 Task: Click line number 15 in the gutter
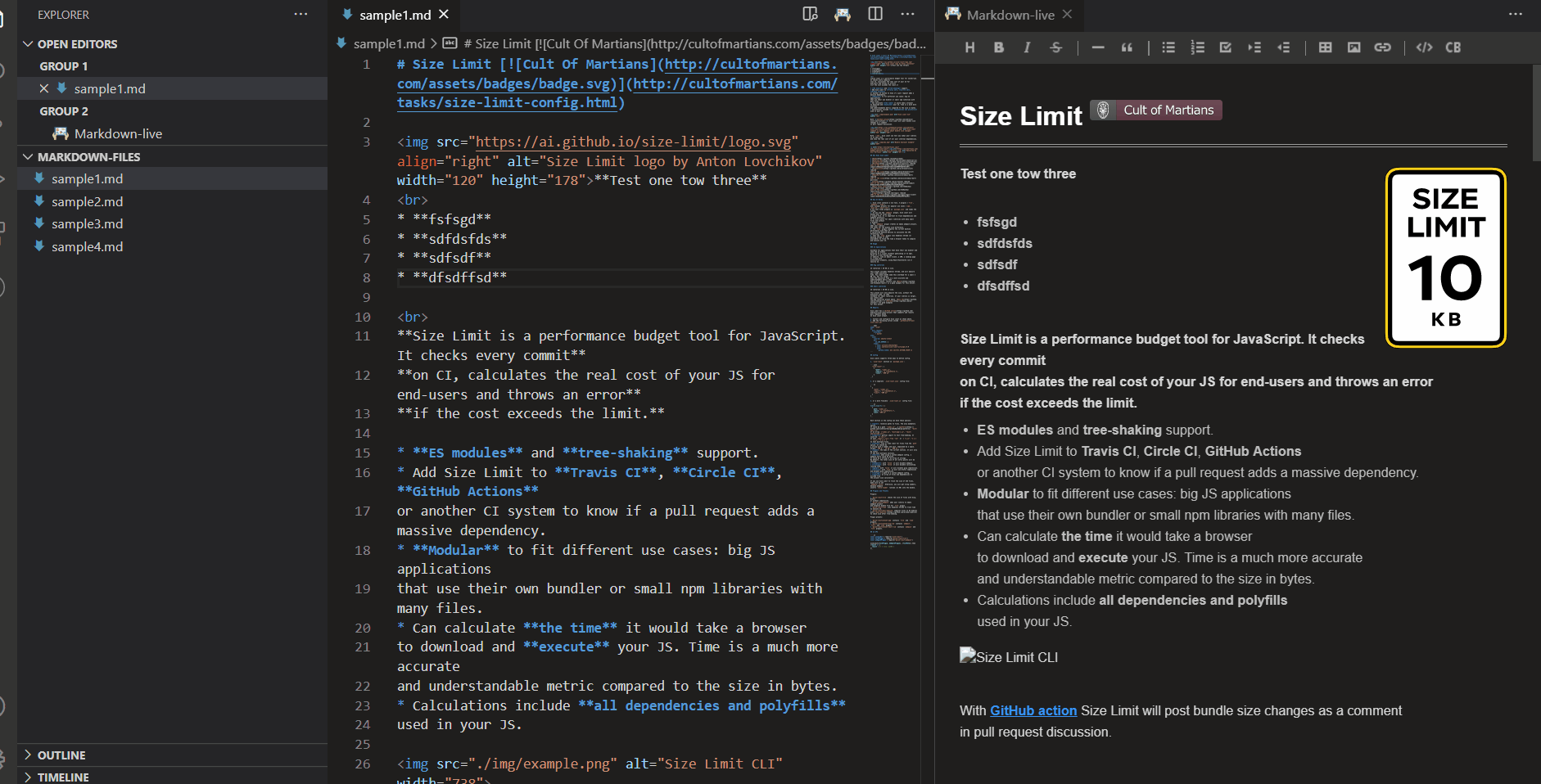tap(362, 453)
